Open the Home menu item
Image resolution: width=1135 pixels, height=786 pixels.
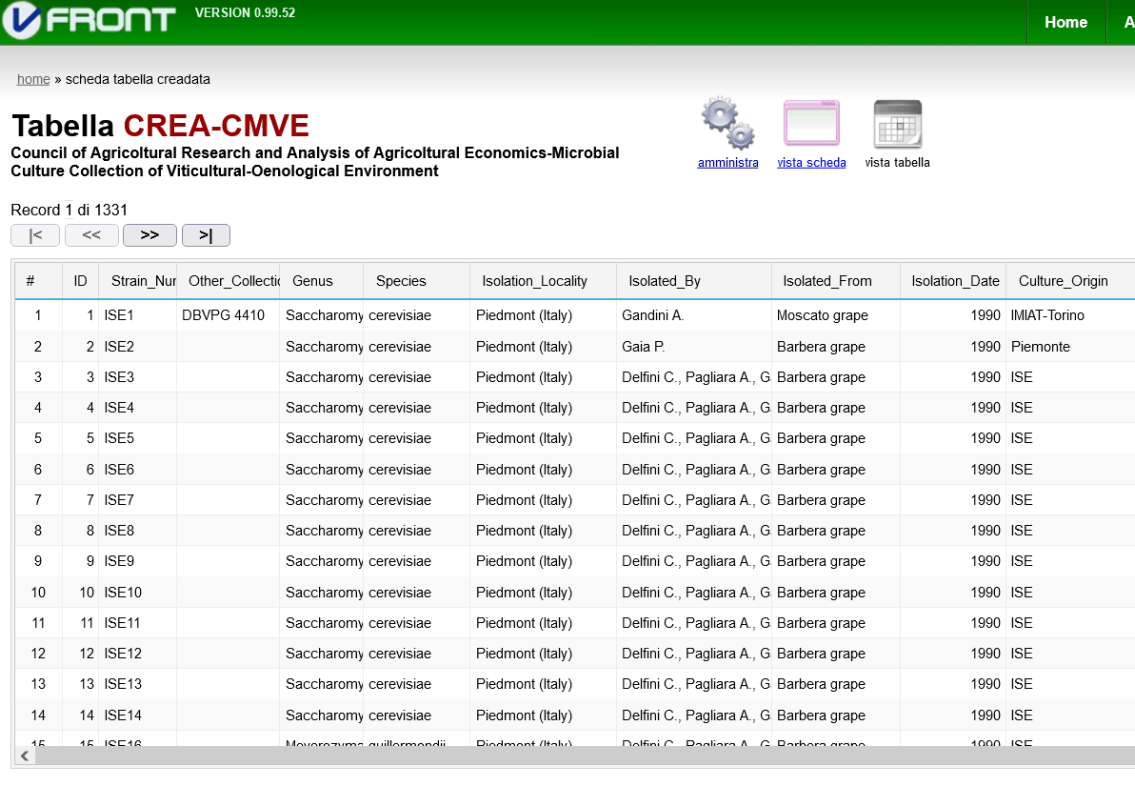tap(1066, 22)
